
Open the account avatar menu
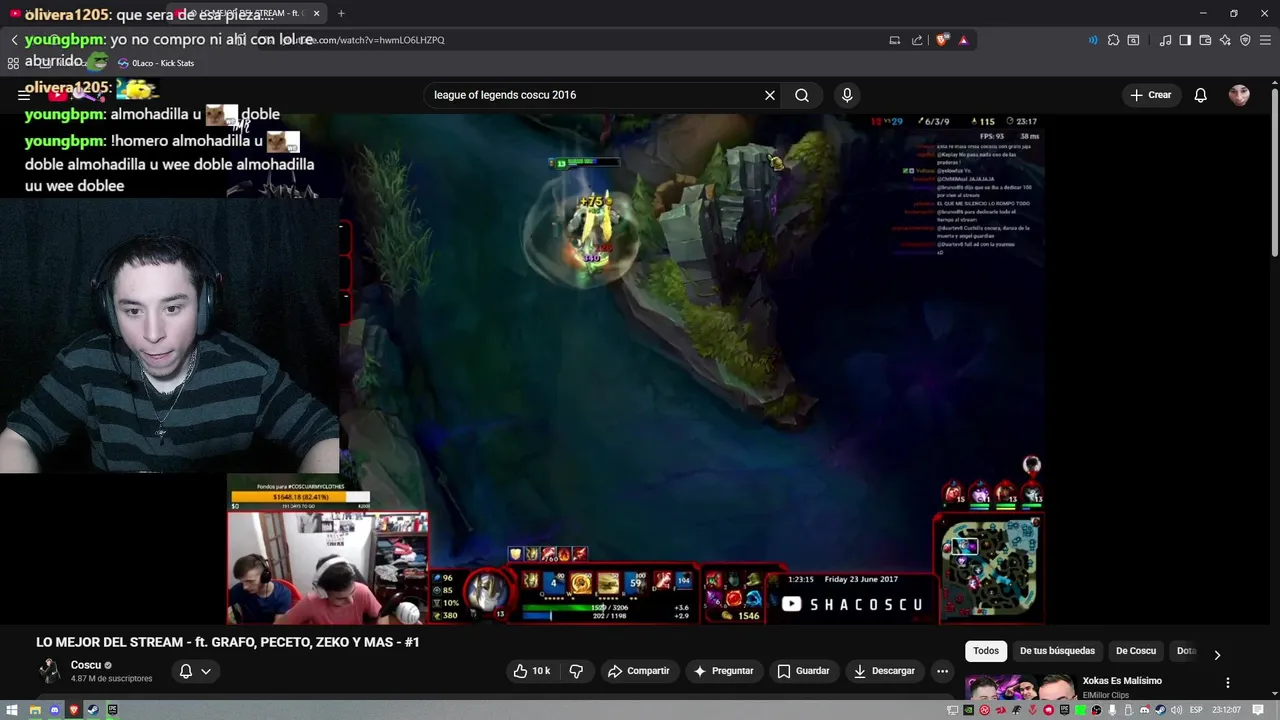click(x=1239, y=95)
